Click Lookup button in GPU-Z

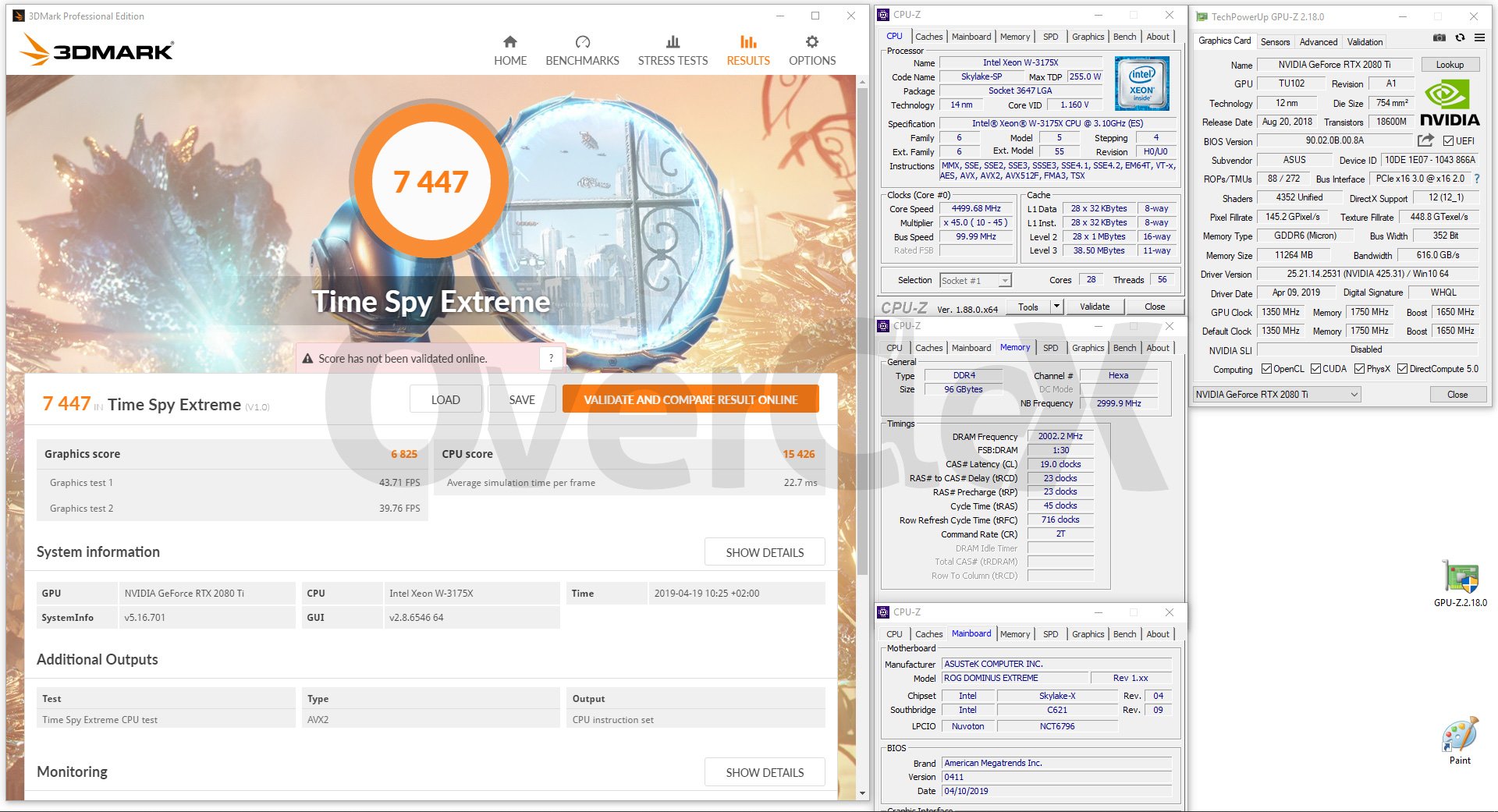pyautogui.click(x=1450, y=65)
